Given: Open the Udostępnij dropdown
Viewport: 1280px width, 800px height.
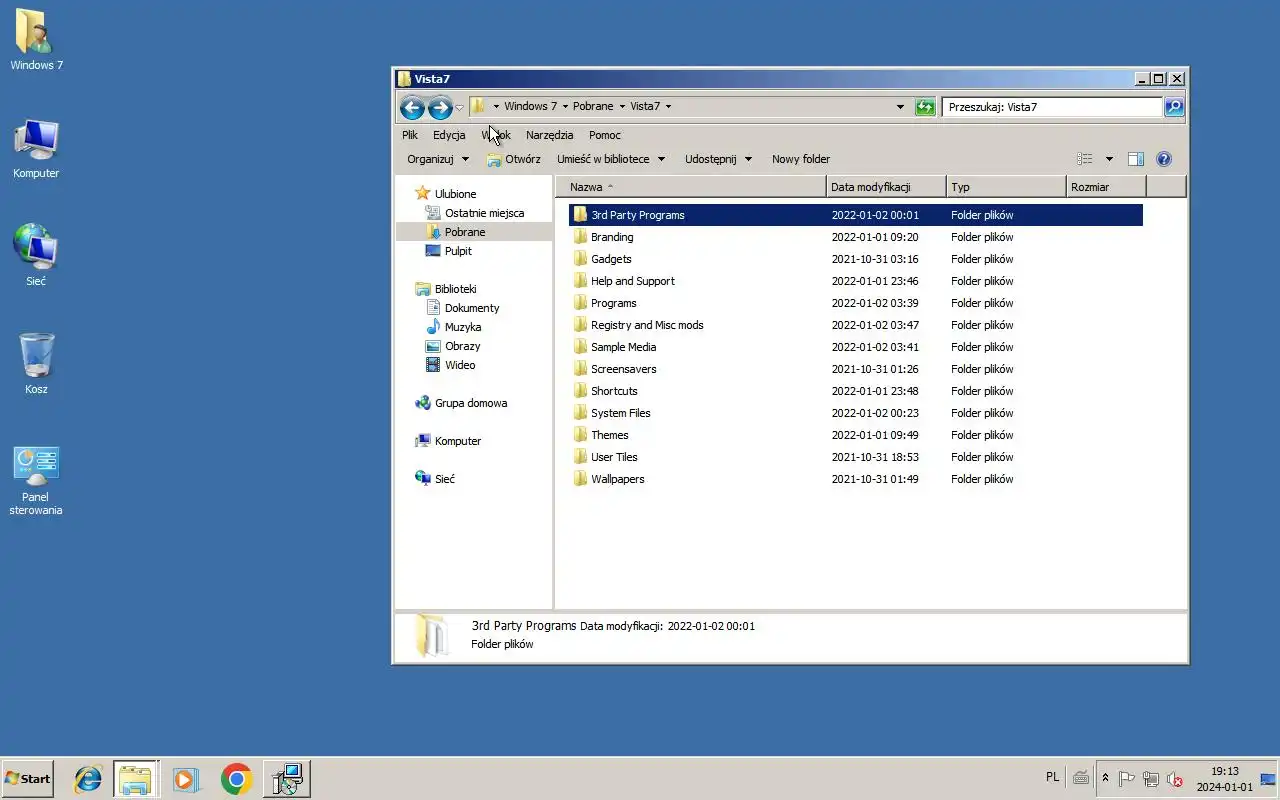Looking at the screenshot, I should point(718,159).
